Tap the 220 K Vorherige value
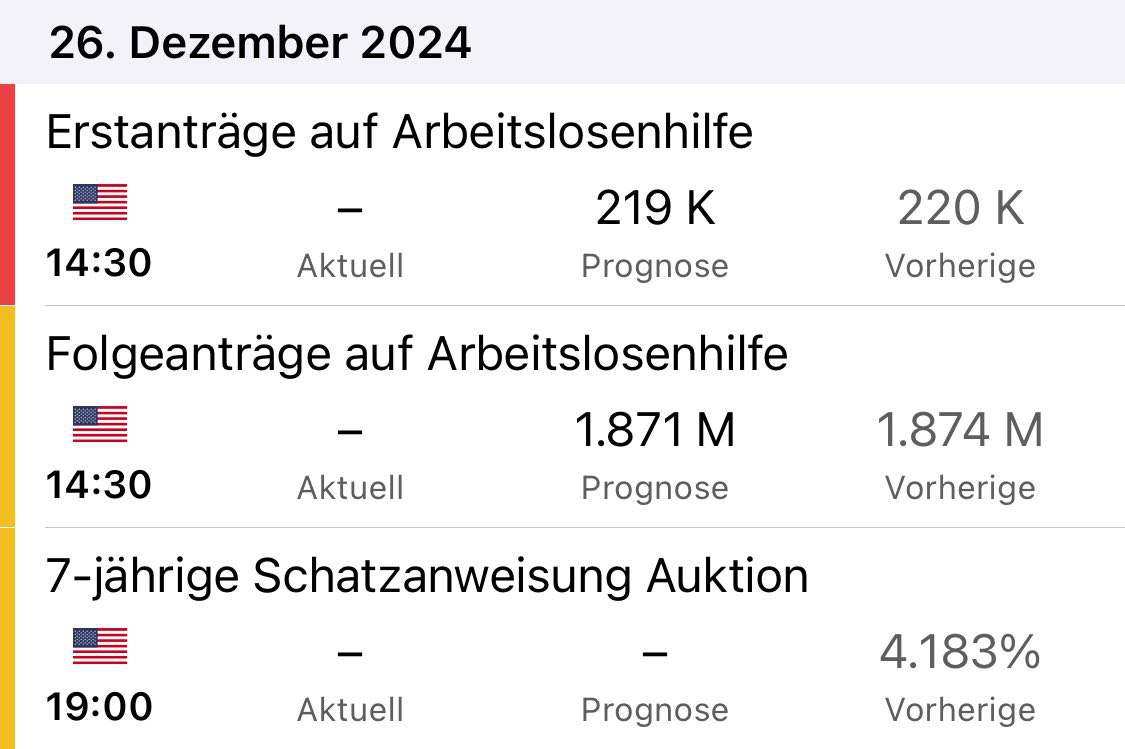 click(x=960, y=209)
